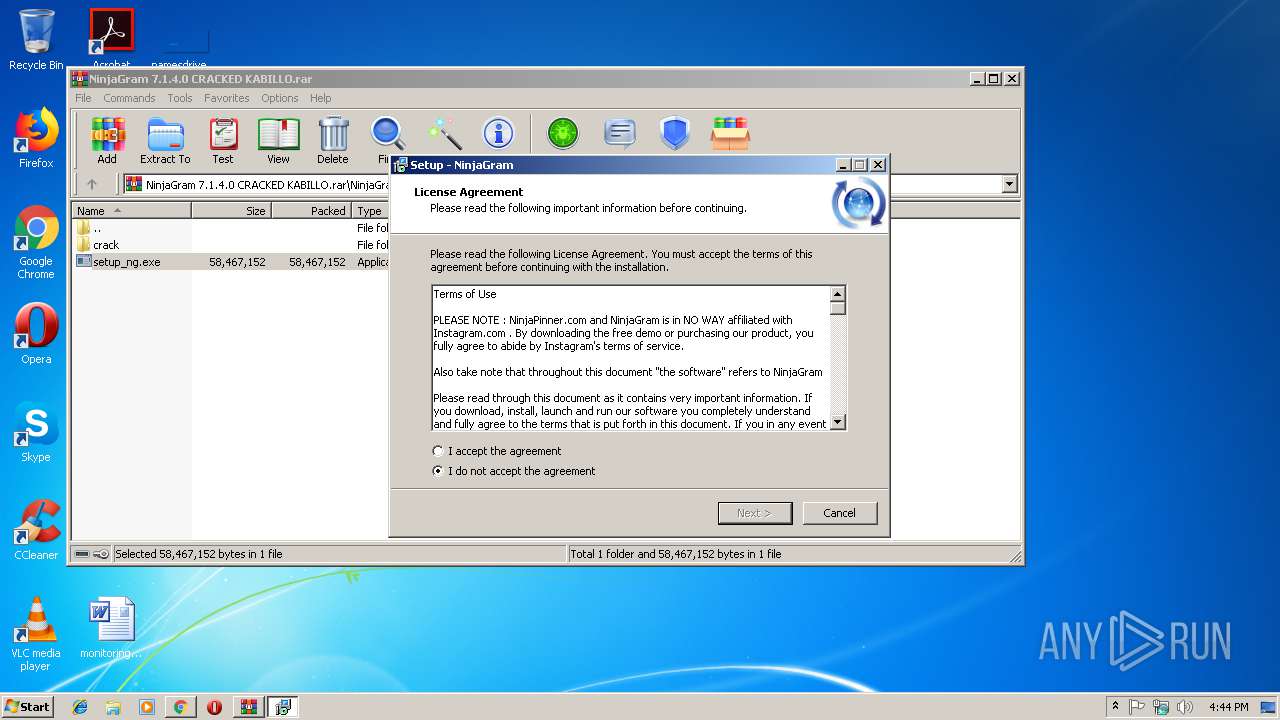1280x720 pixels.
Task: Select the crack folder row
Action: 231,245
